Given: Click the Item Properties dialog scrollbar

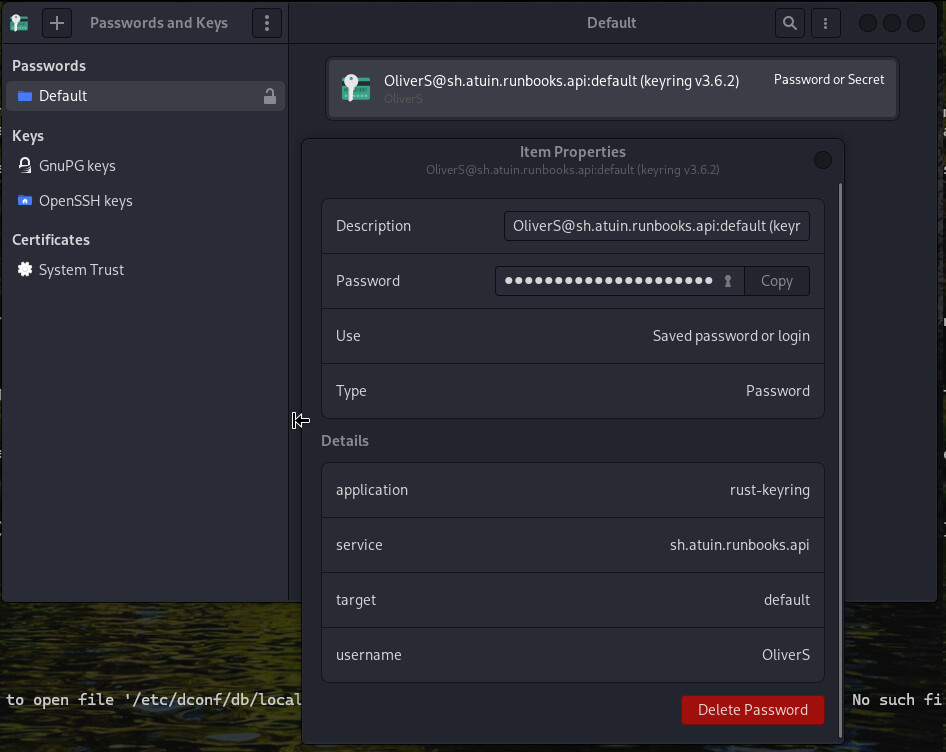Looking at the screenshot, I should 840,400.
